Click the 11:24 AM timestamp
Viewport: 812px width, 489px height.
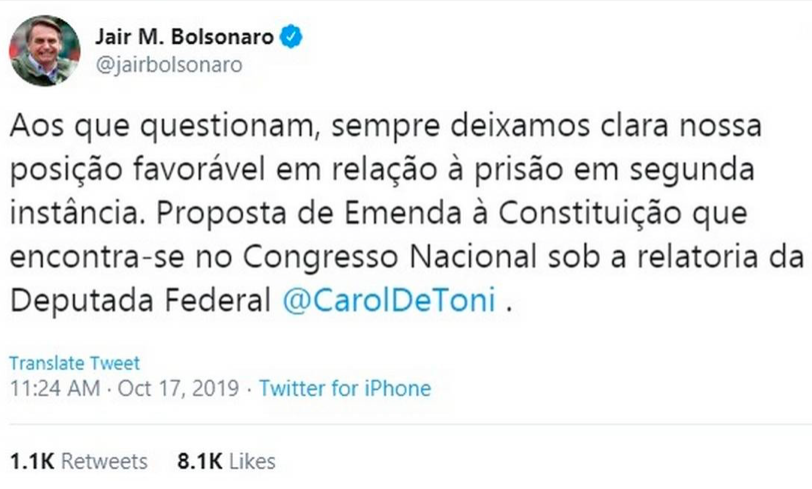(55, 388)
